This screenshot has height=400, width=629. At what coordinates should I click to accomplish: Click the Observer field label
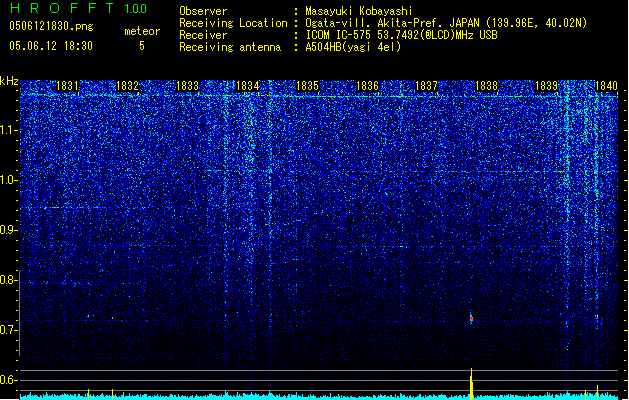203,11
